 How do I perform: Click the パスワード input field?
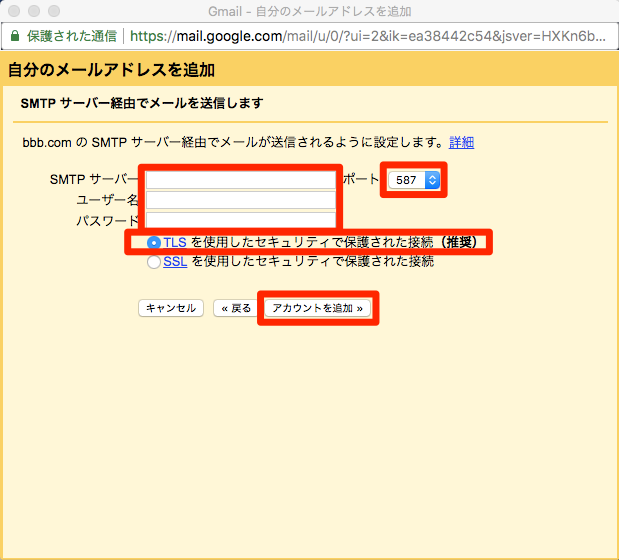click(241, 220)
